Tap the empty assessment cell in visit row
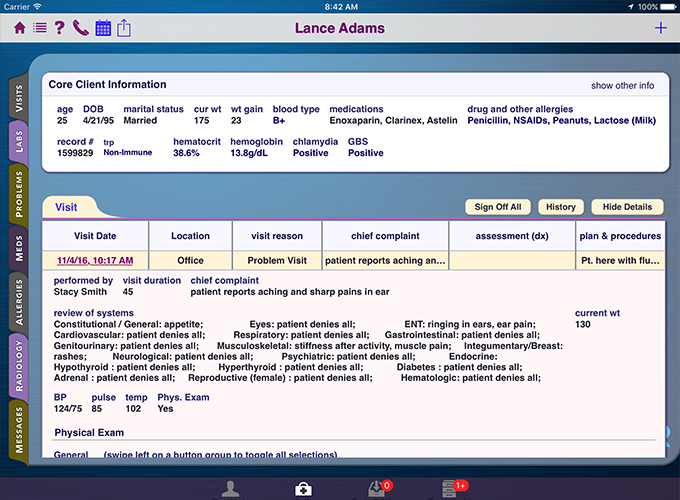This screenshot has height=500, width=680. click(512, 261)
